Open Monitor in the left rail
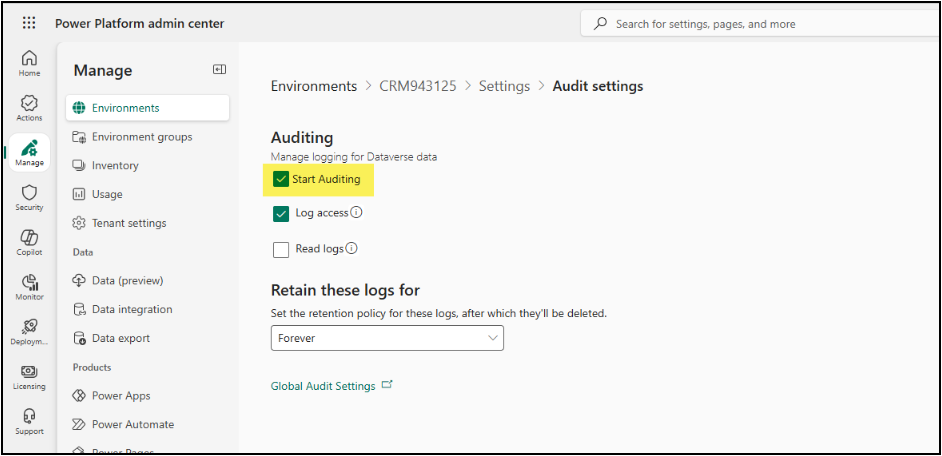 click(29, 287)
